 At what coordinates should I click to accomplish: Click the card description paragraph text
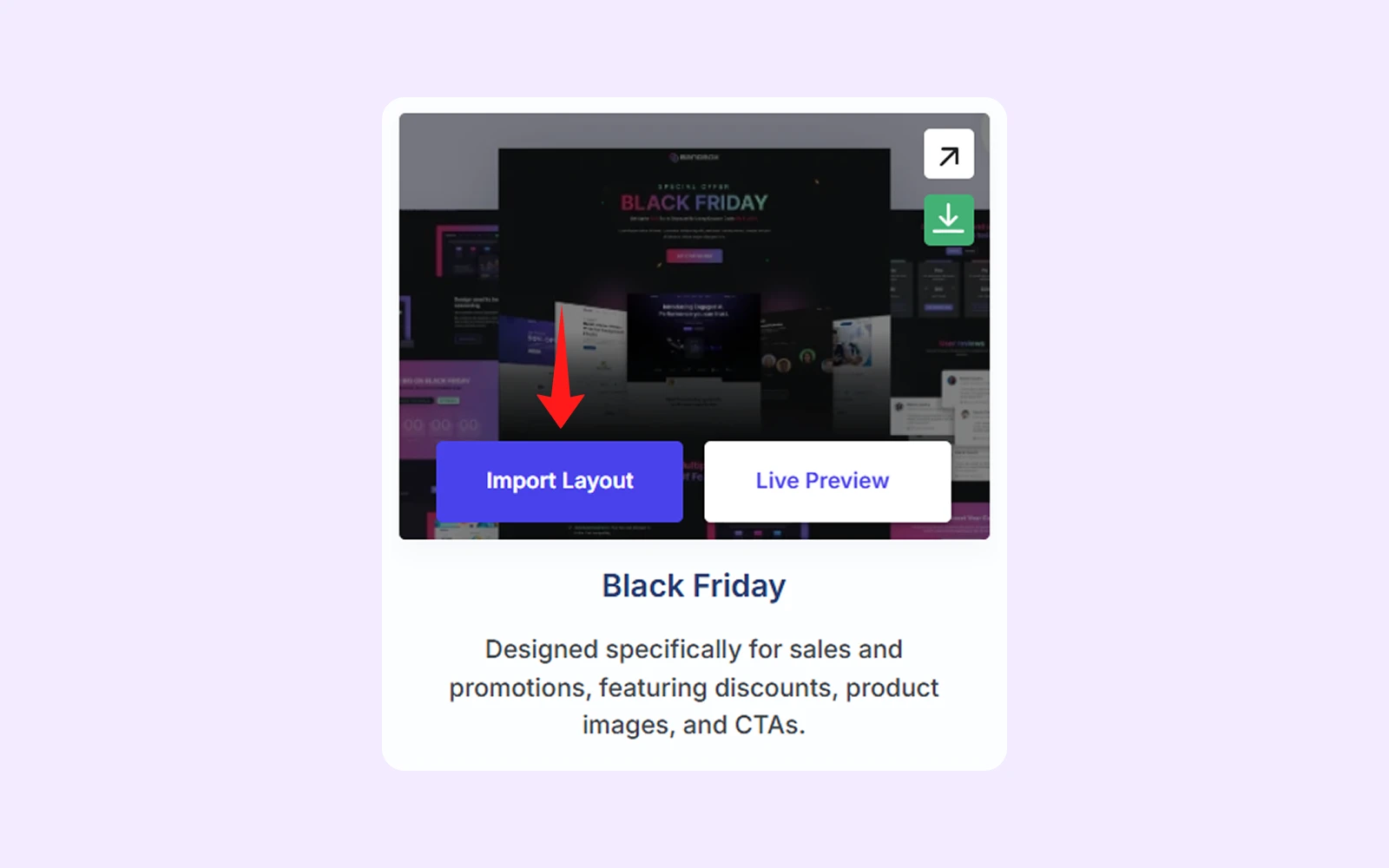click(x=694, y=687)
